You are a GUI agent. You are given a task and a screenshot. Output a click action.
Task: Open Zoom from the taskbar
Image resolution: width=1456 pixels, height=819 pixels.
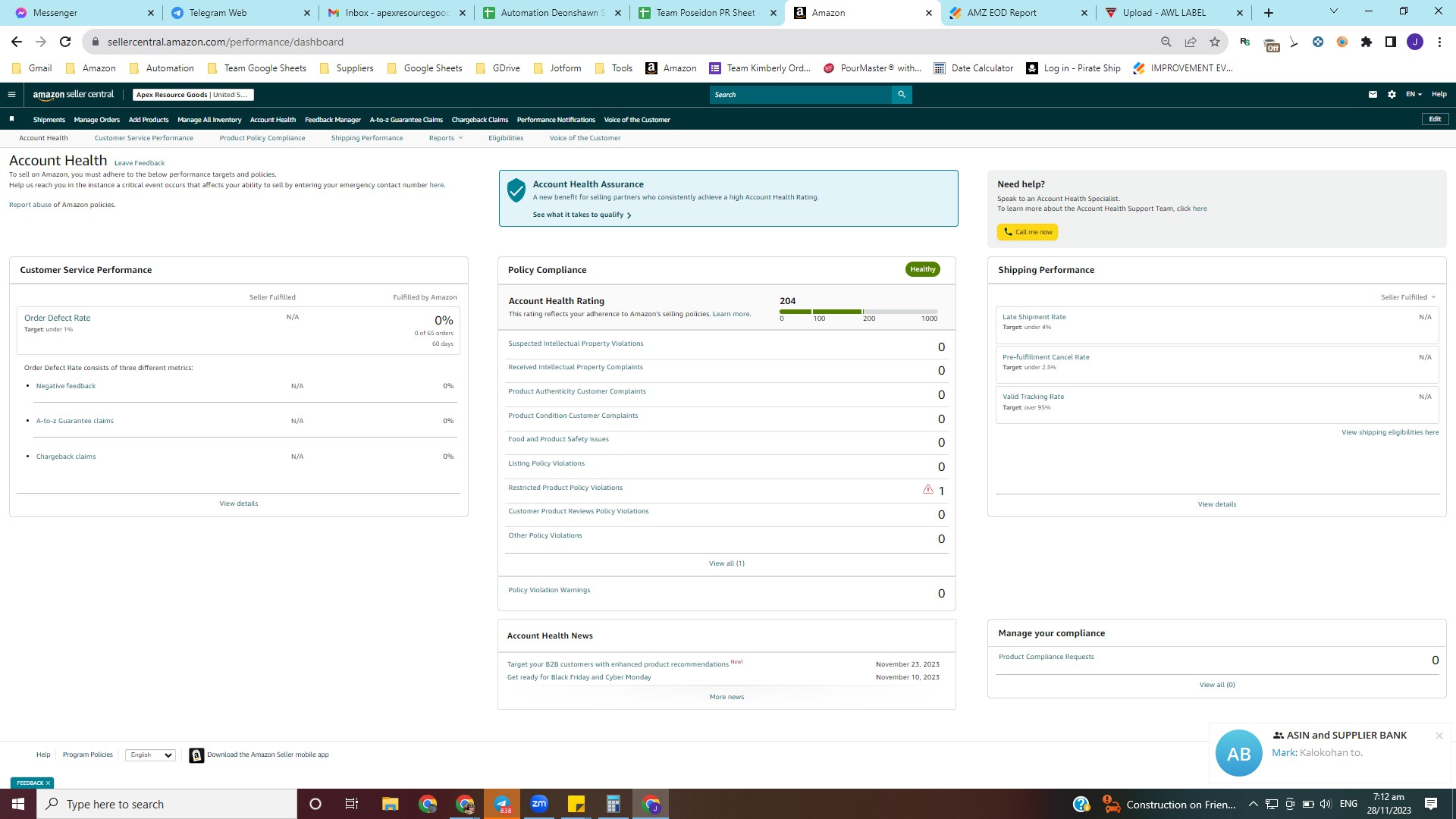tap(539, 804)
